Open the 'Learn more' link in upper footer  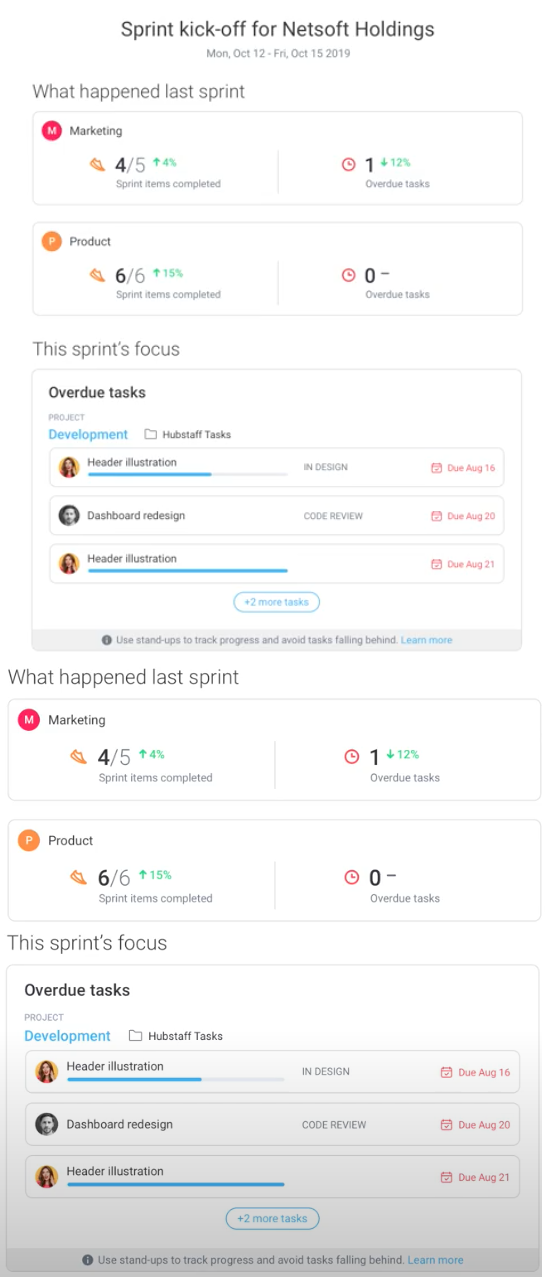tap(426, 640)
